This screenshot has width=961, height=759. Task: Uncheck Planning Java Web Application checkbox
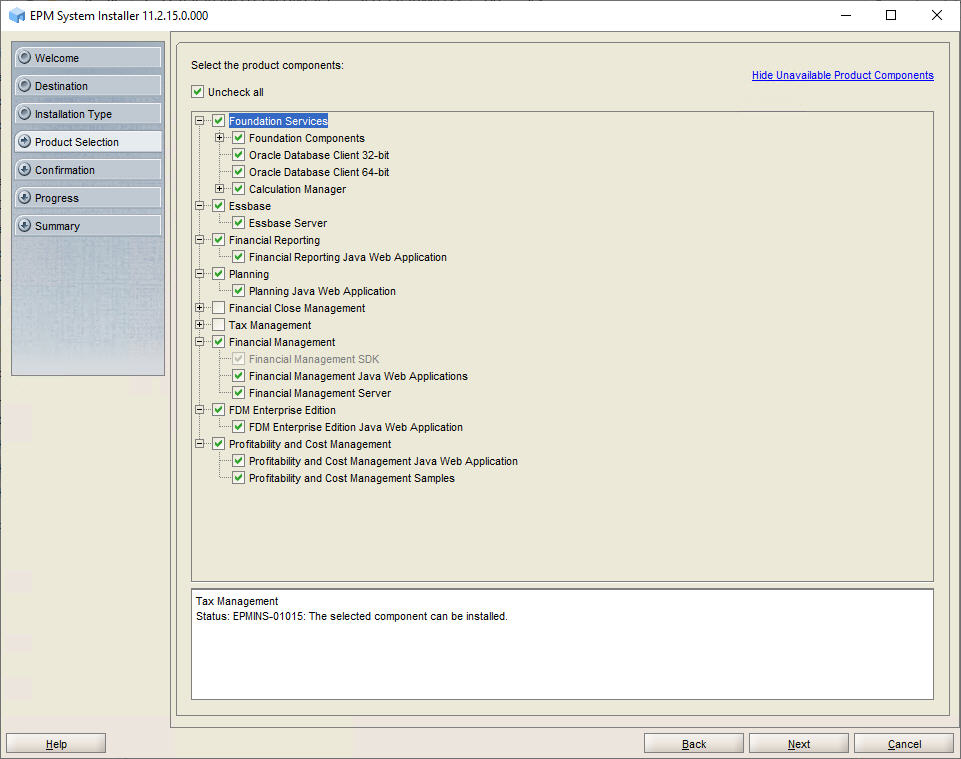(239, 291)
